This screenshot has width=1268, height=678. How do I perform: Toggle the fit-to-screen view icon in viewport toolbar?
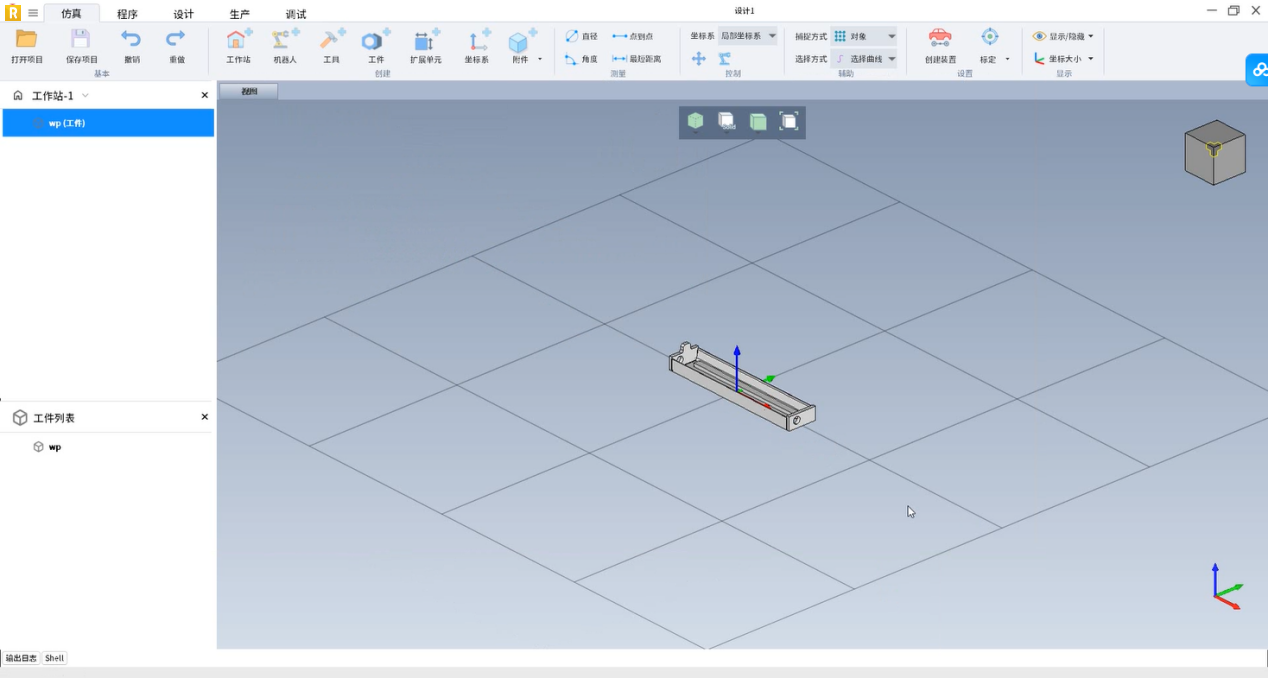[789, 121]
